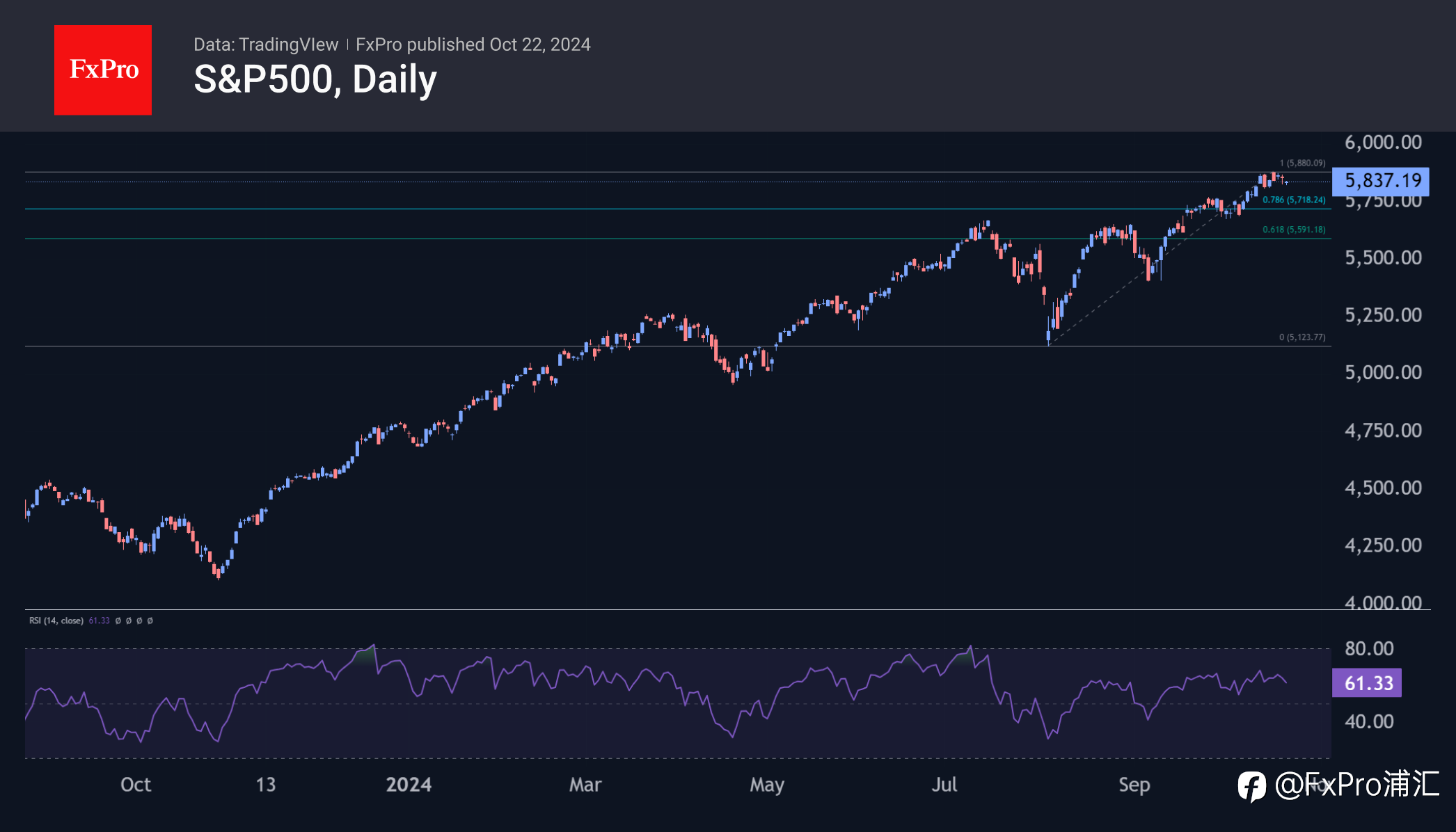The height and width of the screenshot is (832, 1456).
Task: Click the FxPro published Oct 22, 2024 text
Action: point(473,45)
